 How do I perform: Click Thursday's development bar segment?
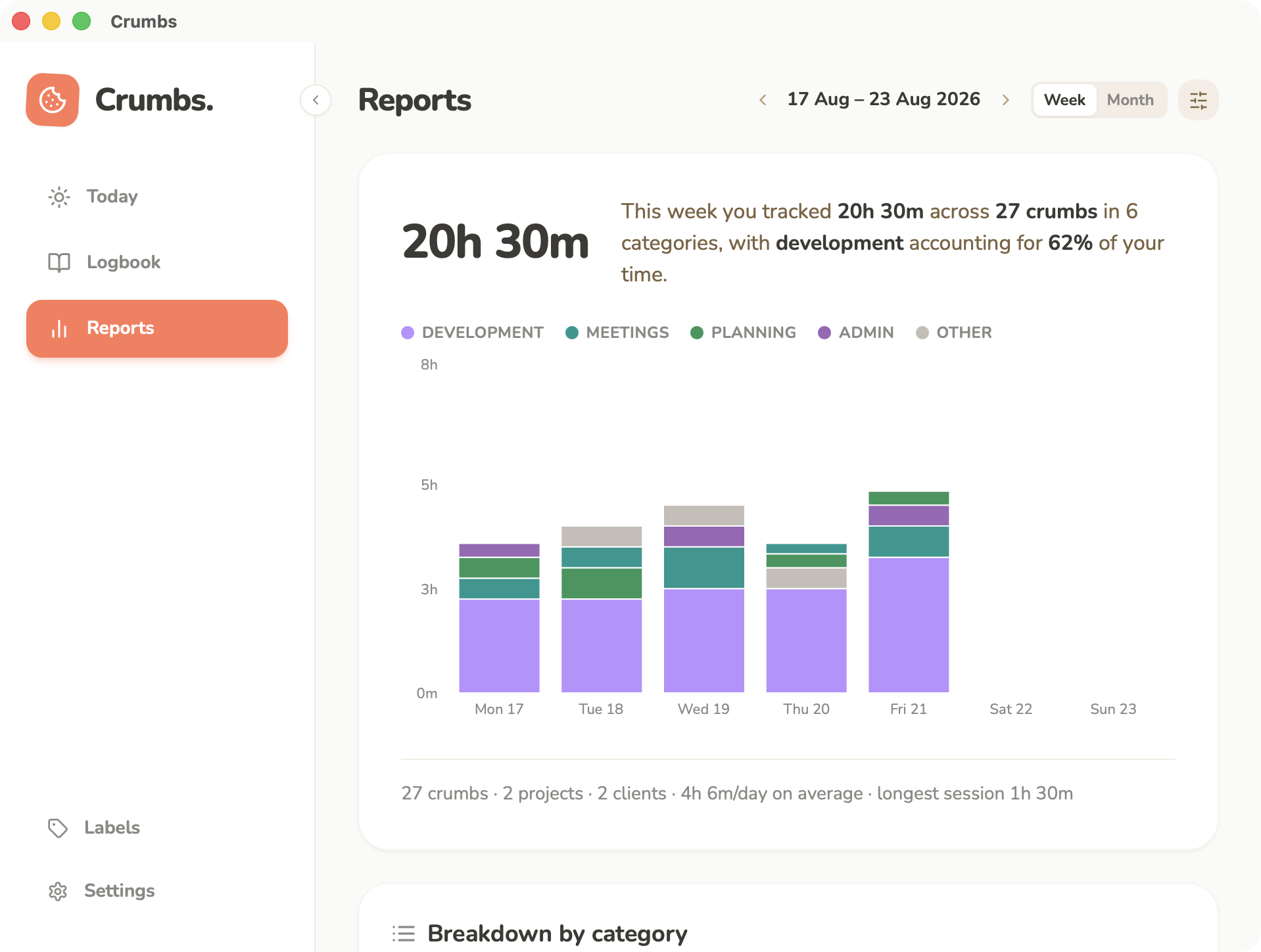click(807, 640)
